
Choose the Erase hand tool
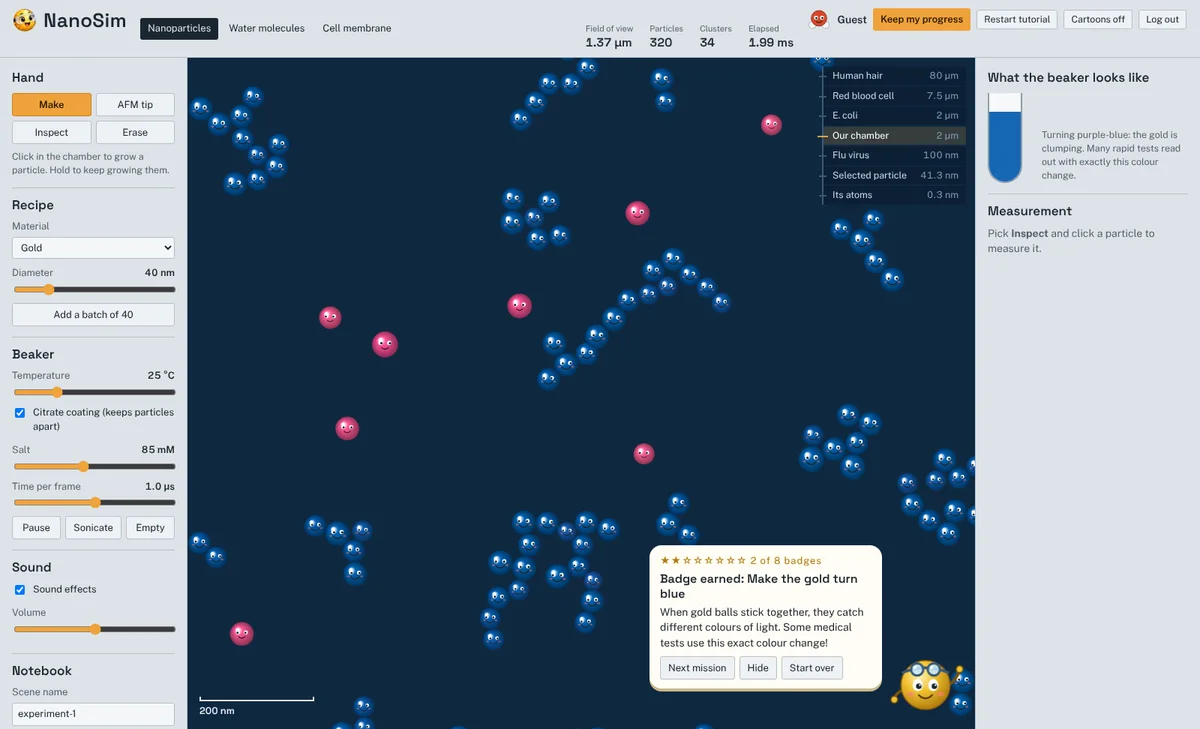135,132
